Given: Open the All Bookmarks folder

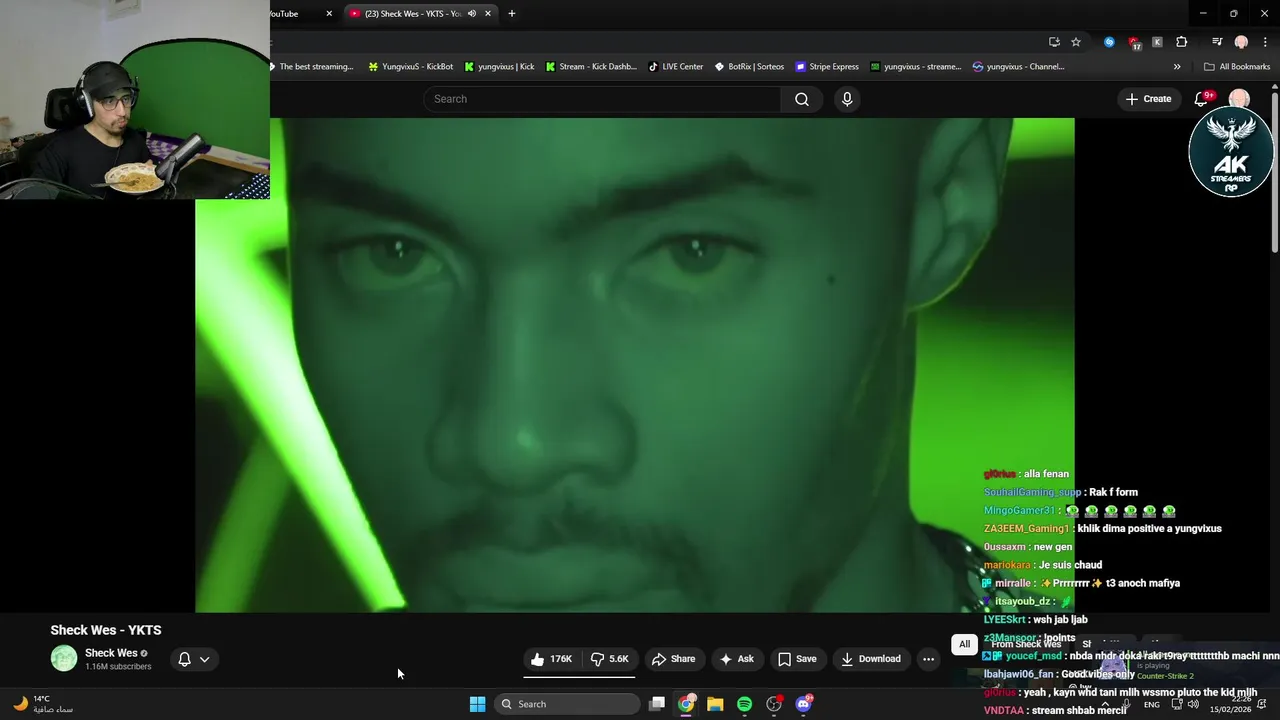Looking at the screenshot, I should point(1237,67).
